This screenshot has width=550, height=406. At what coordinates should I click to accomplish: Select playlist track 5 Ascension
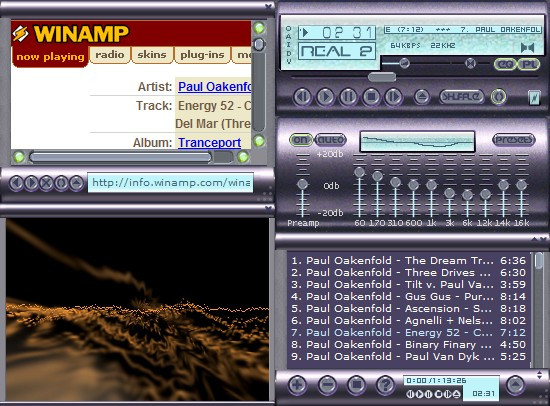pyautogui.click(x=408, y=309)
